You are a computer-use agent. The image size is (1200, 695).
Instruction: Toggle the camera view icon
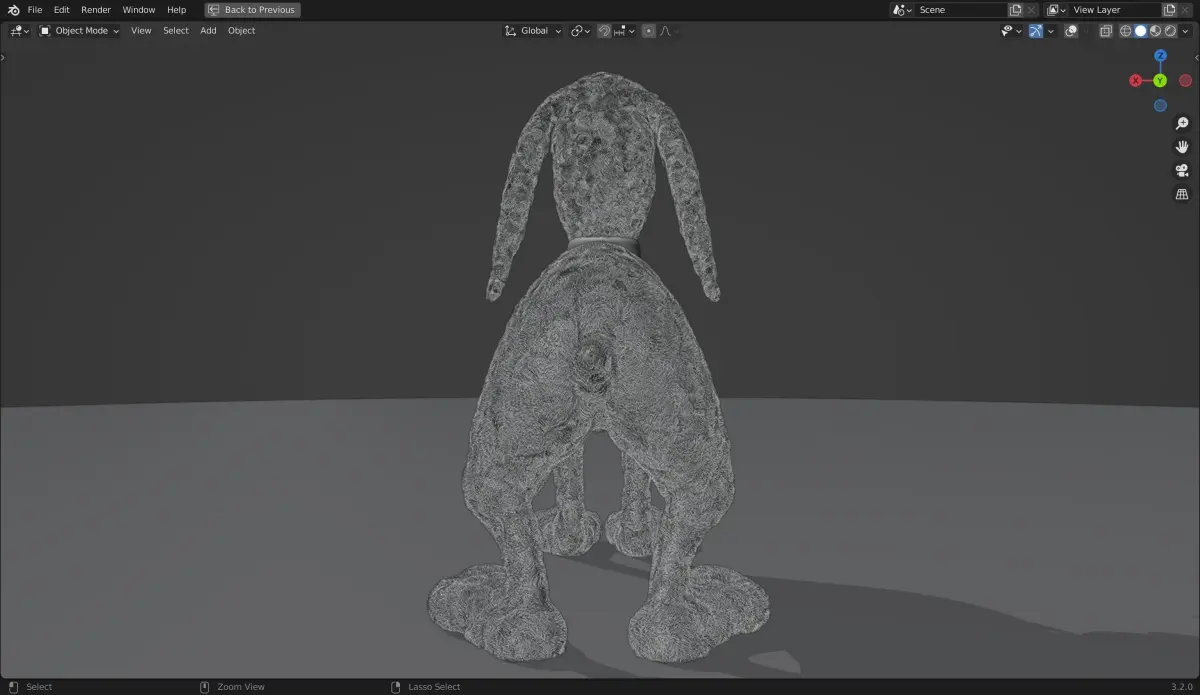coord(1182,170)
